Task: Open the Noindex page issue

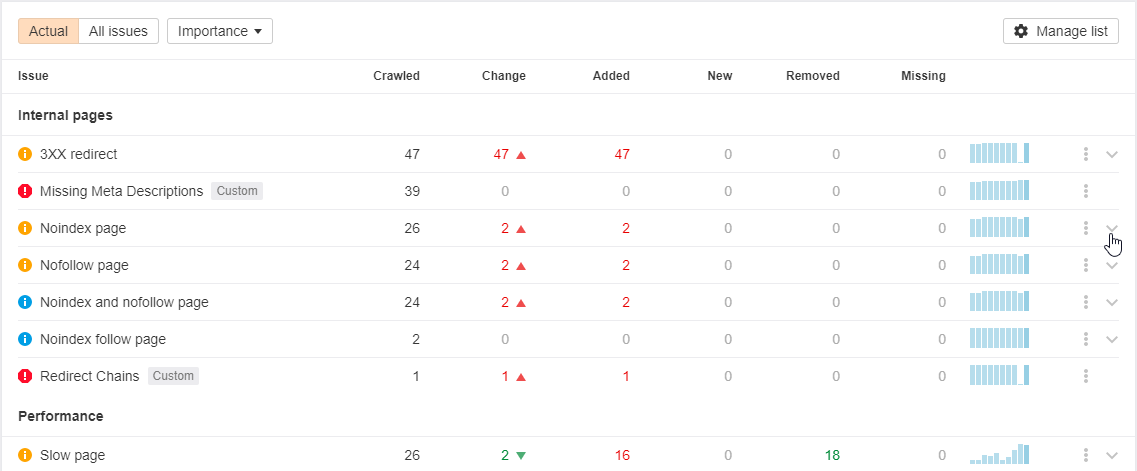Action: click(83, 228)
